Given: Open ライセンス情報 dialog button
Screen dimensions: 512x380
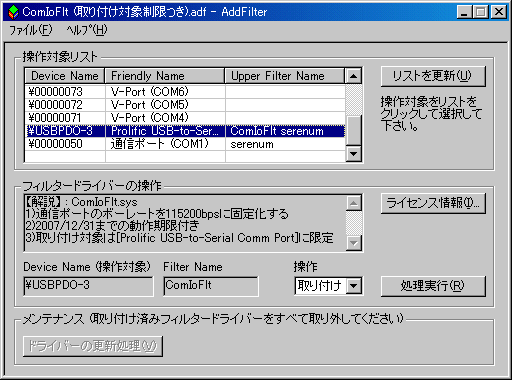Looking at the screenshot, I should (433, 203).
